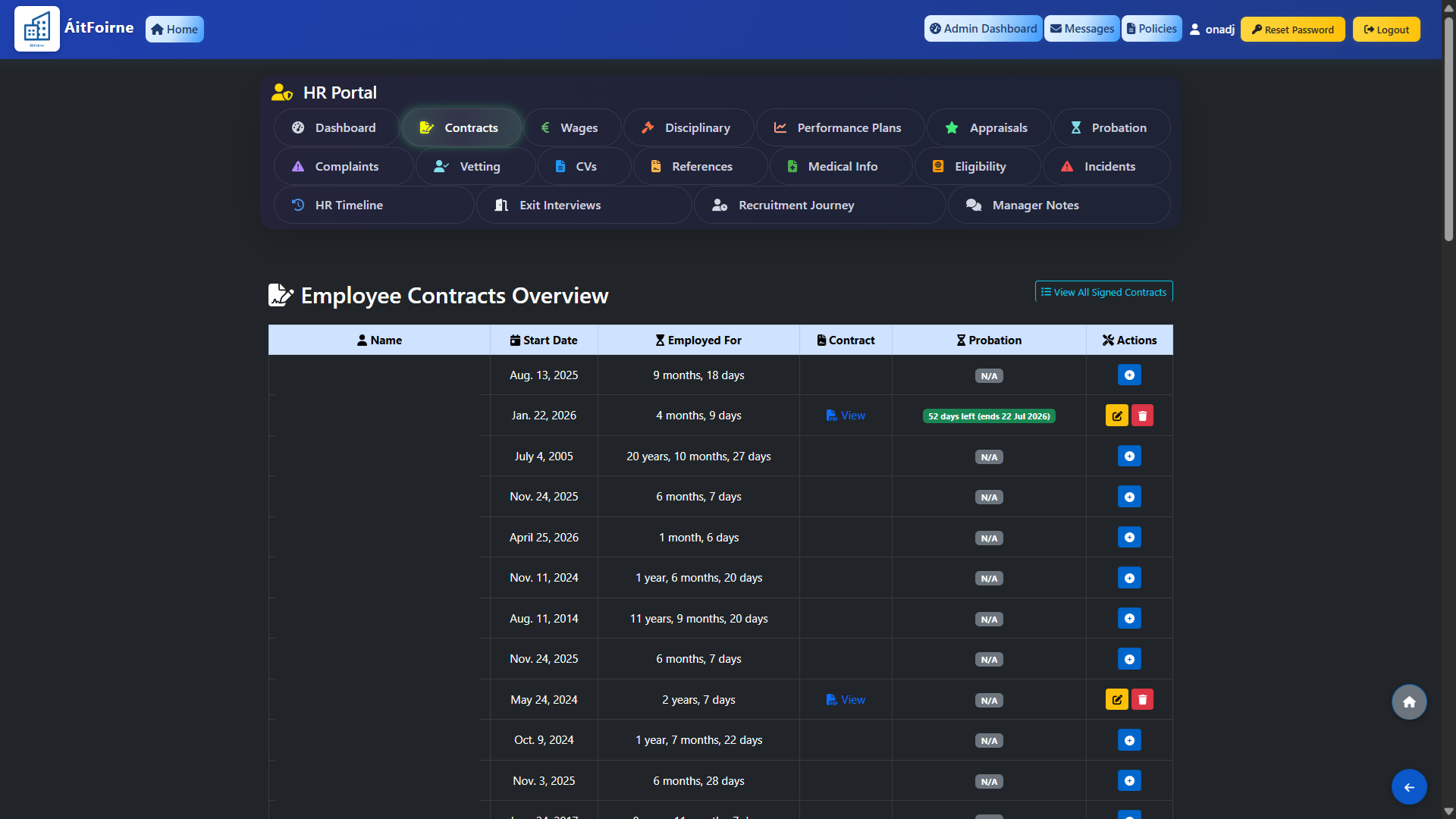Edit contract in May 24, 2024 row
This screenshot has width=1456, height=819.
tap(1116, 699)
